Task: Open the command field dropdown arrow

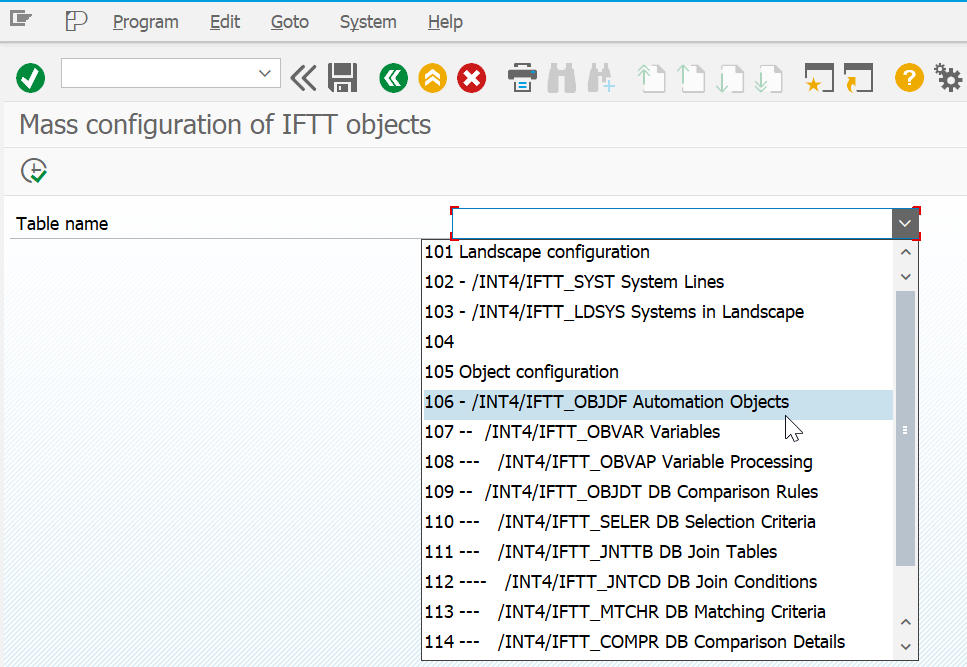Action: 265,73
